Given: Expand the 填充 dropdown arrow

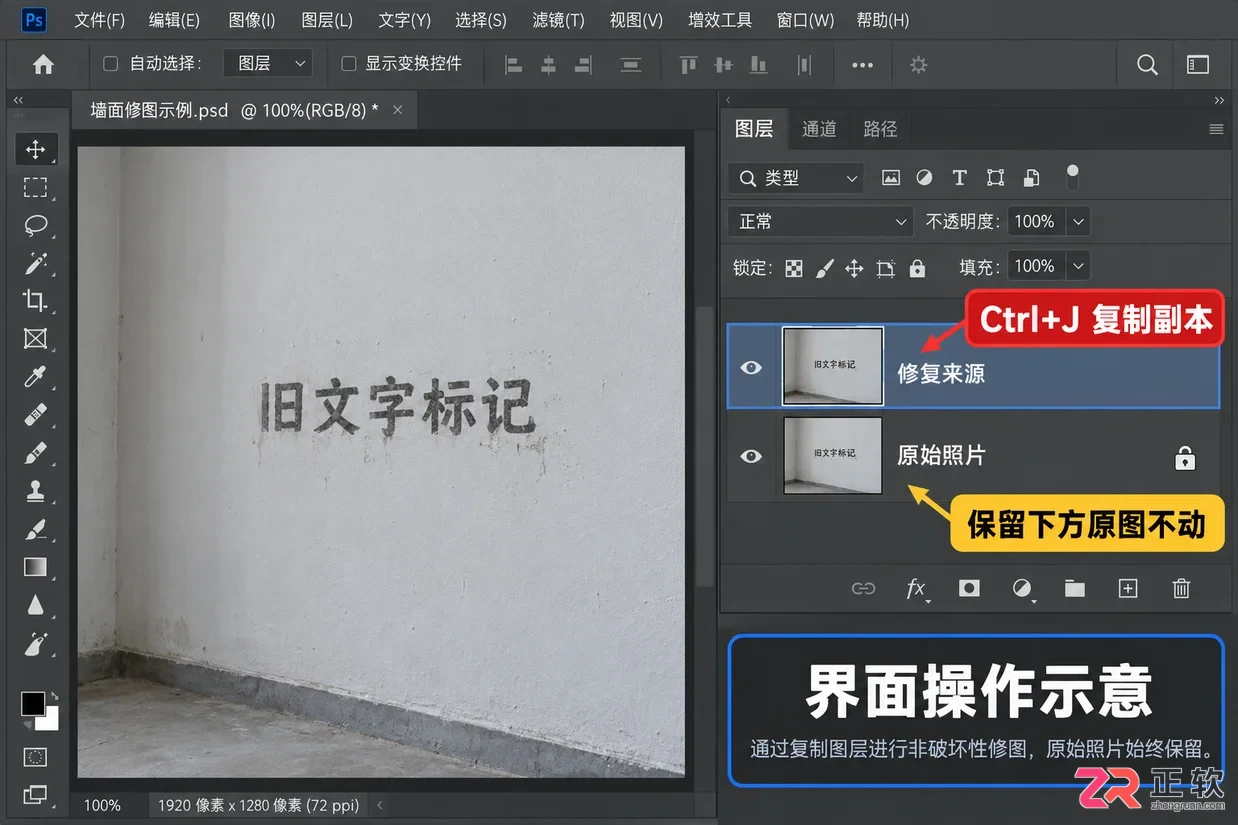Looking at the screenshot, I should [x=1078, y=267].
